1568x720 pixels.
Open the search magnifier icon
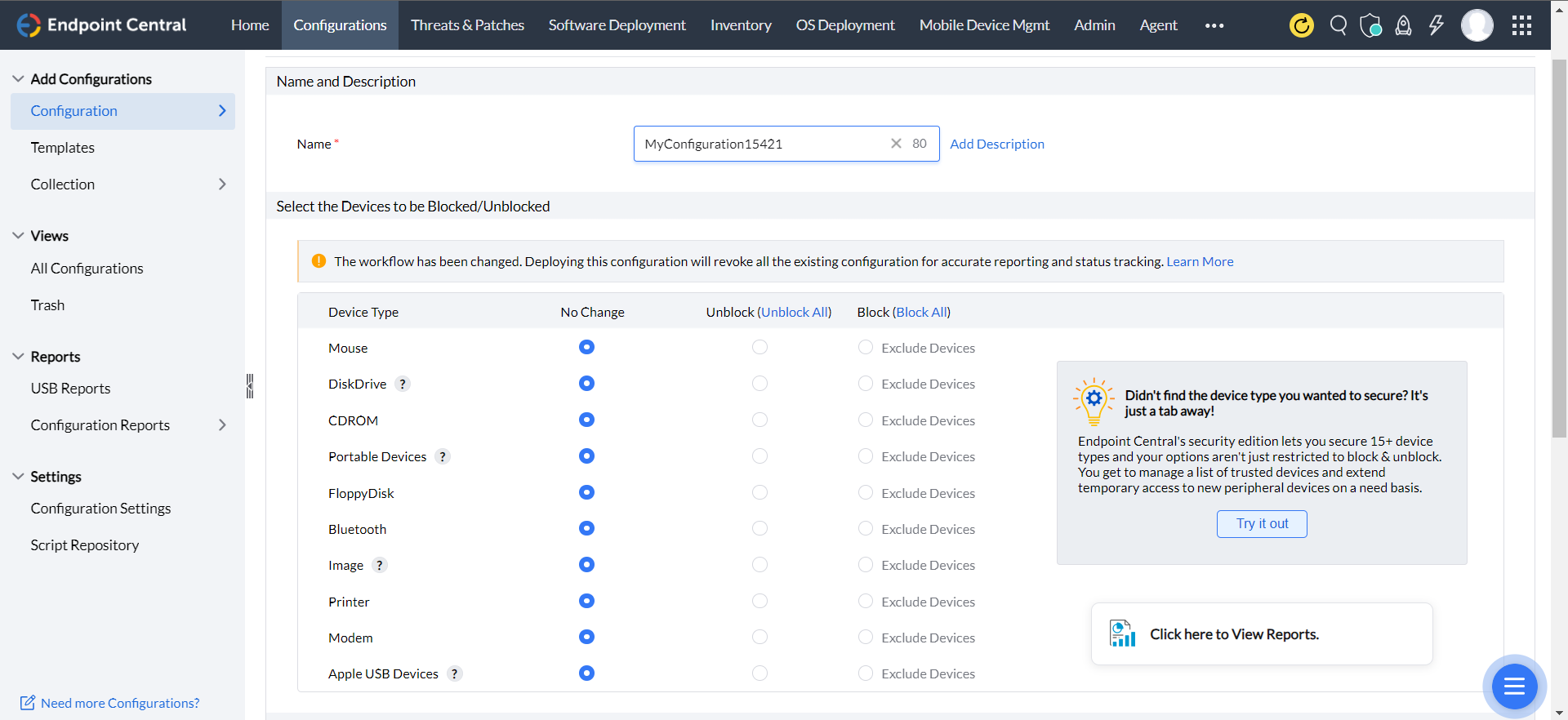[x=1338, y=25]
